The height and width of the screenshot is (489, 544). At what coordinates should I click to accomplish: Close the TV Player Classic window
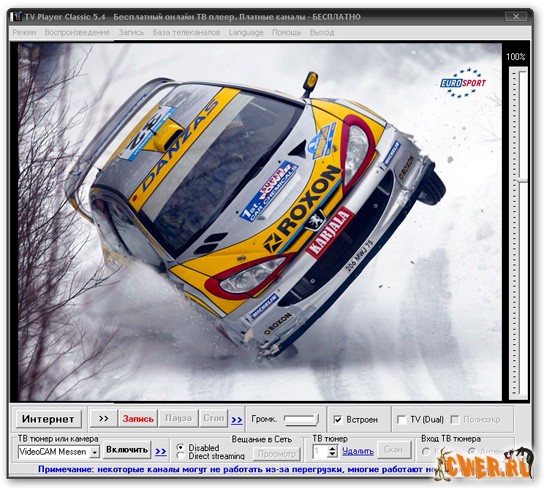[x=516, y=16]
